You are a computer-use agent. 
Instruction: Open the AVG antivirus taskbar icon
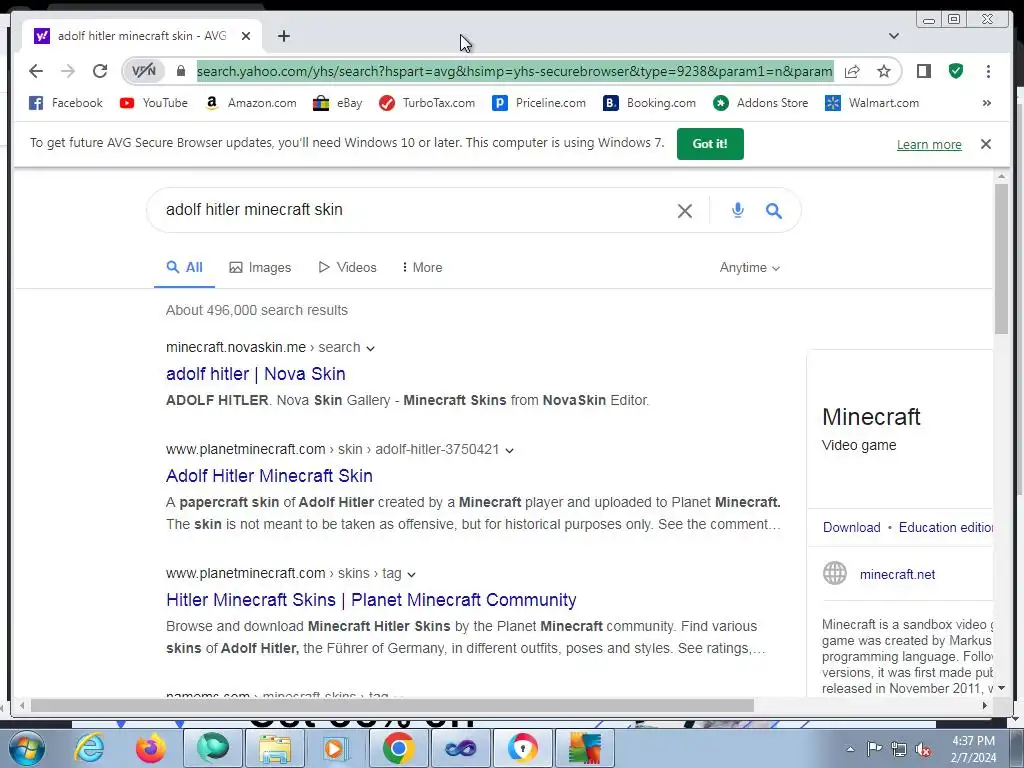[584, 748]
